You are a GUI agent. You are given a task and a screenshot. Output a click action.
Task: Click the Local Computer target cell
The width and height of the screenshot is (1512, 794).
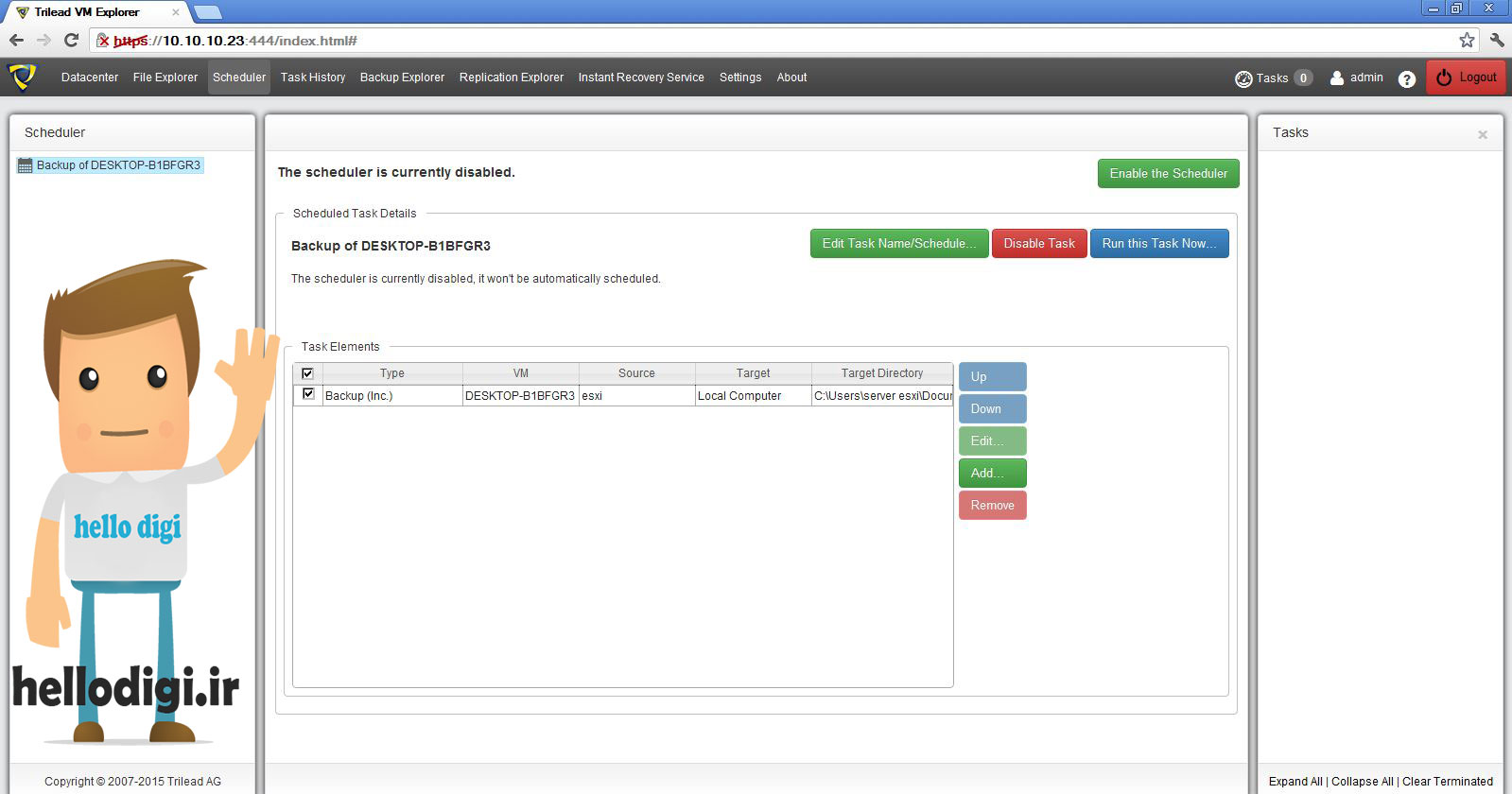point(754,396)
